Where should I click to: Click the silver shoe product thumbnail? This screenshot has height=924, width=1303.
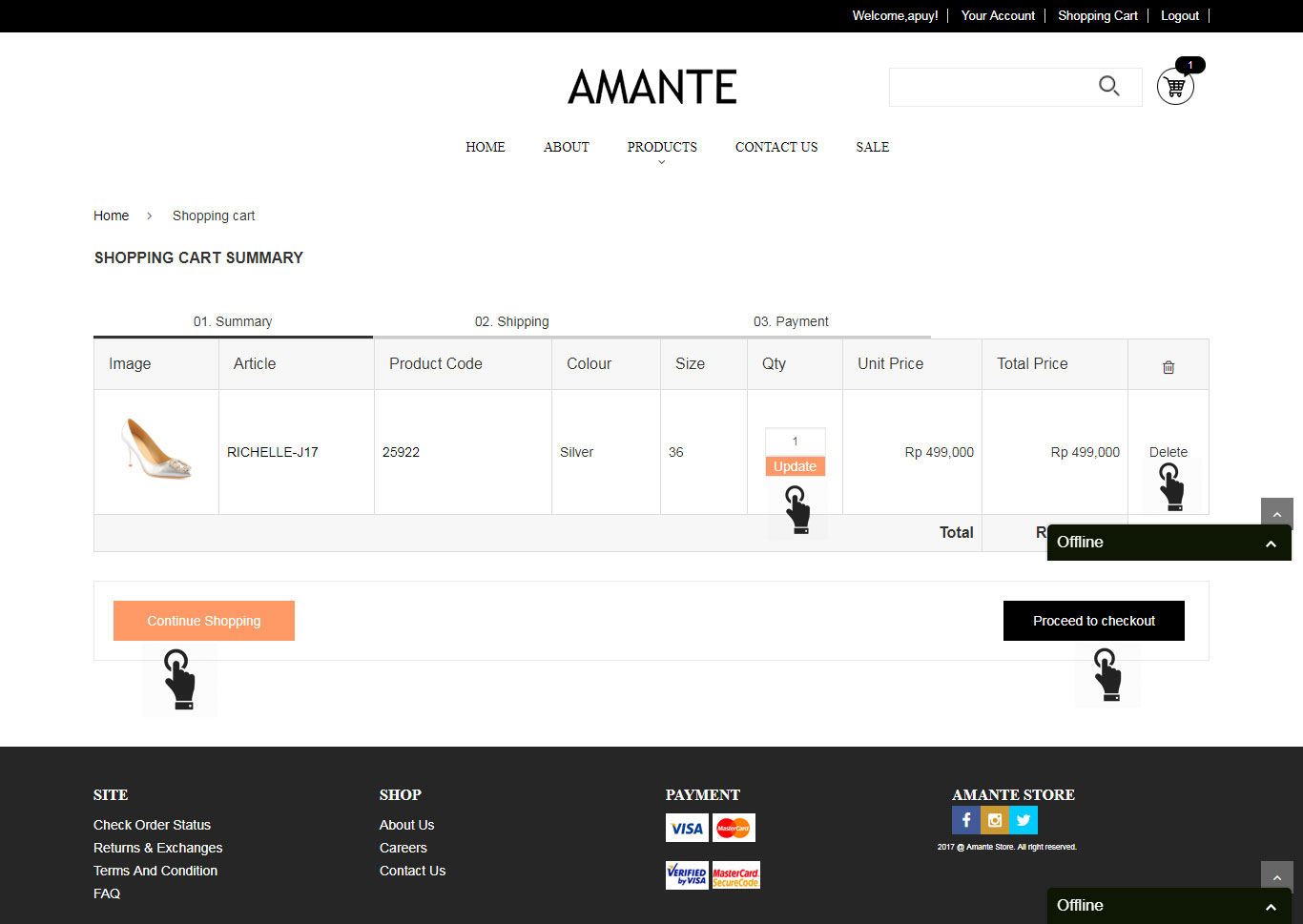point(156,448)
